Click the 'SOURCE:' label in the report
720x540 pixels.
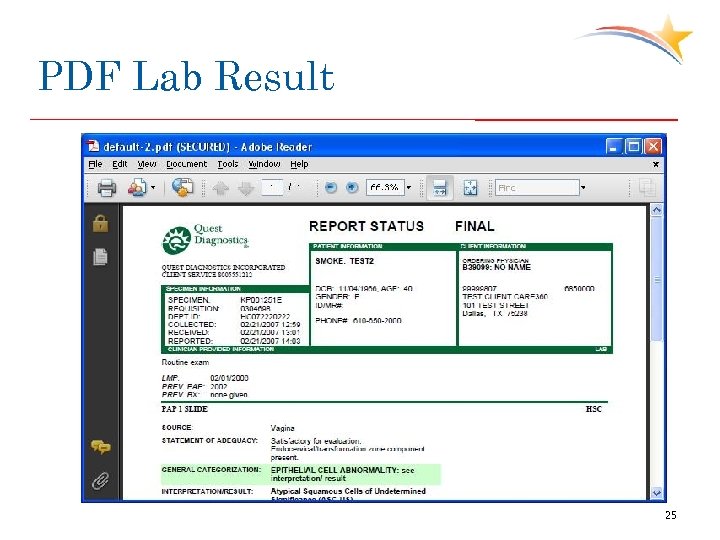pos(177,428)
